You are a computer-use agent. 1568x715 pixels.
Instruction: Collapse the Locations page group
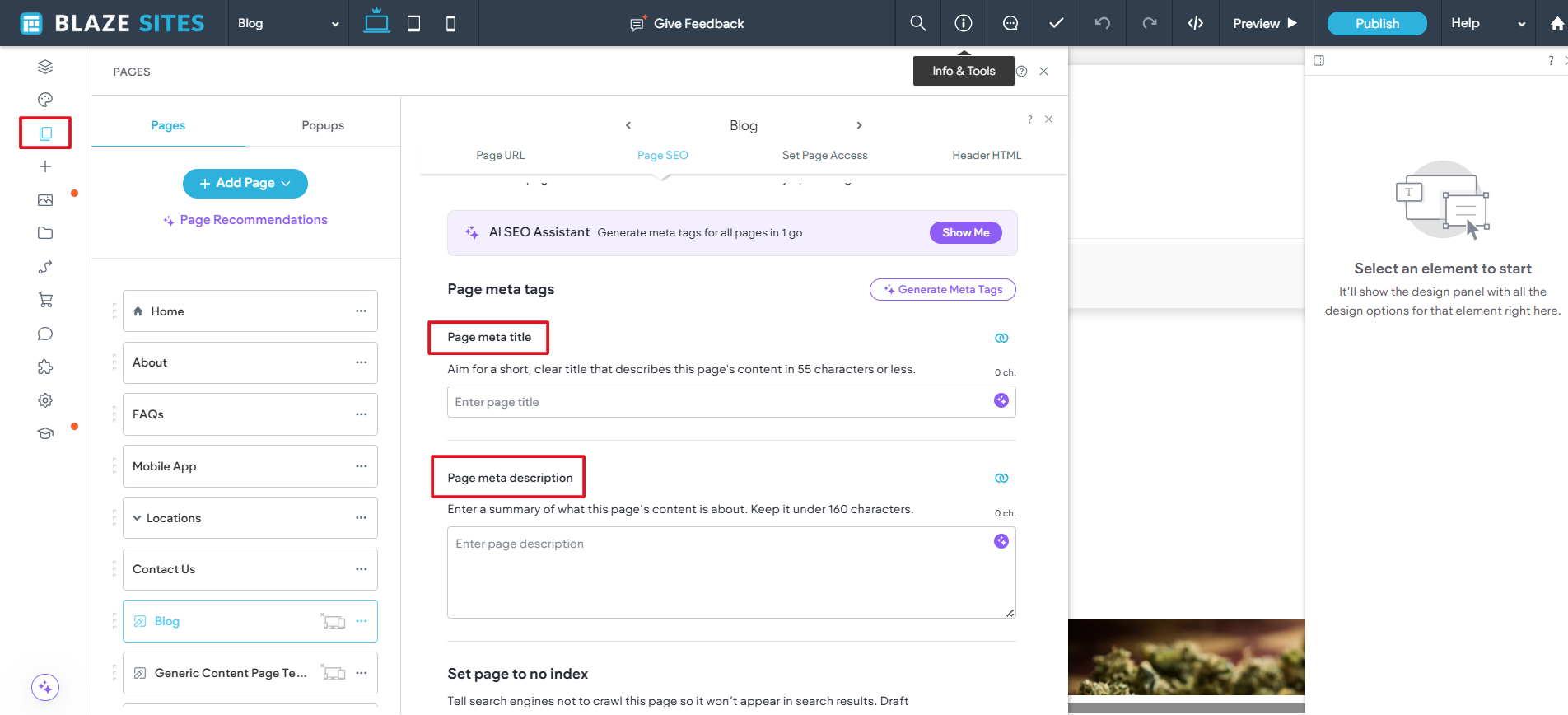coord(137,518)
